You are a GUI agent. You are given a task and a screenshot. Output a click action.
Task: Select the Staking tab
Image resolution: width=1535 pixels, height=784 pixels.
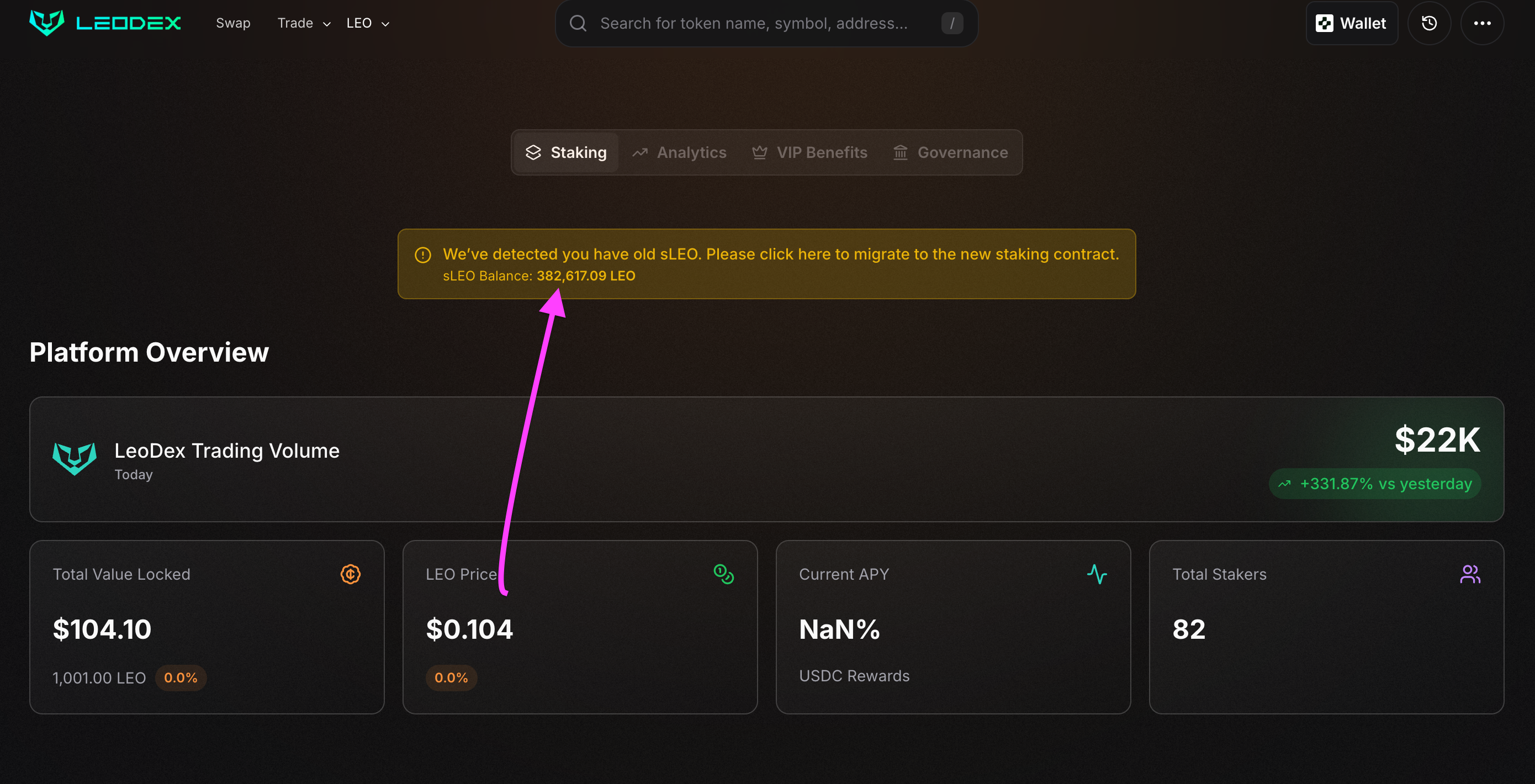566,152
